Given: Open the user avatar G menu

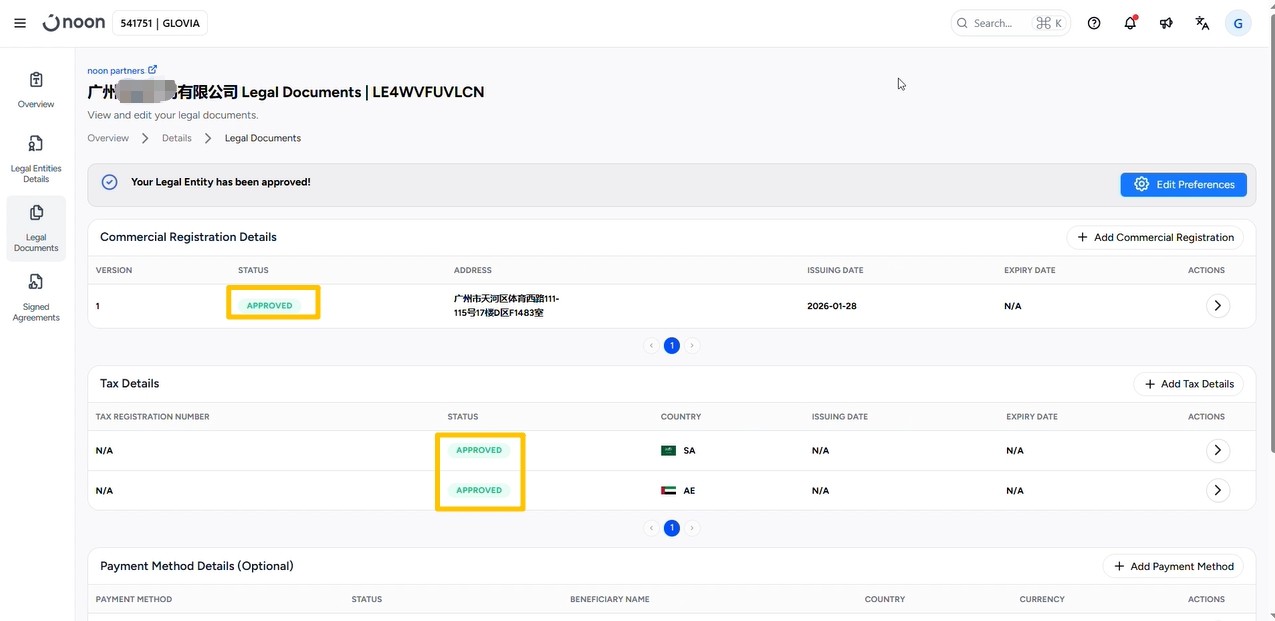Looking at the screenshot, I should click(1238, 23).
